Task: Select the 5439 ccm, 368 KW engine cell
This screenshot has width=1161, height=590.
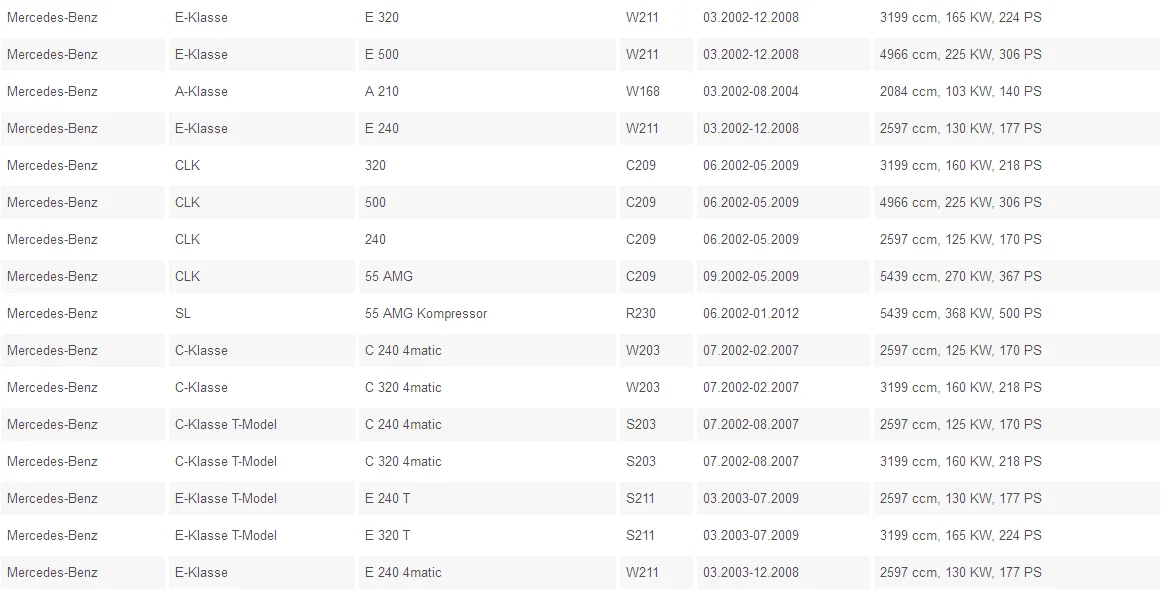Action: pos(1017,313)
